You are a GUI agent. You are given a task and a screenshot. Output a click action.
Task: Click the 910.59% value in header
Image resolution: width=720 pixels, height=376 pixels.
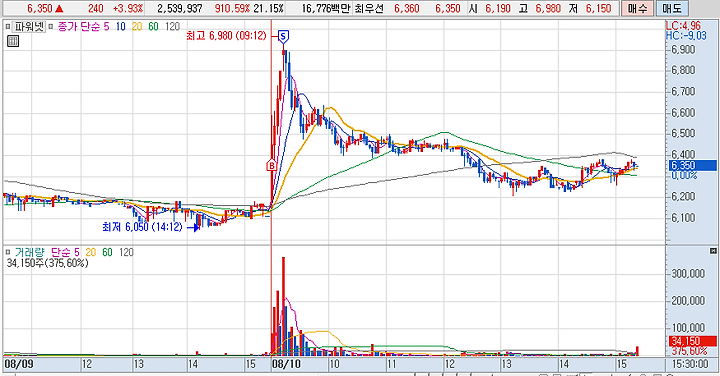tap(232, 8)
